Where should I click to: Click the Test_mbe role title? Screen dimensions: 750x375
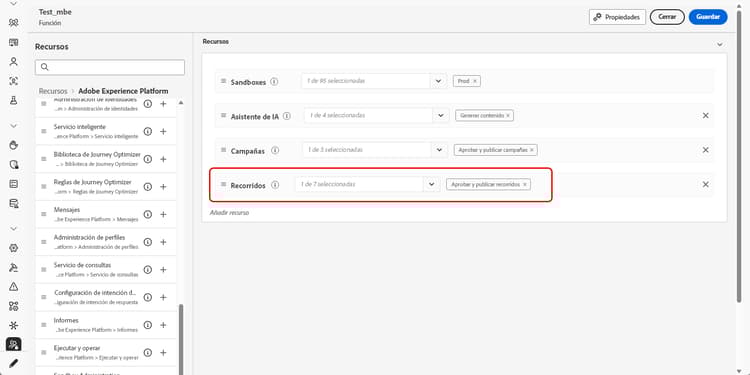tap(55, 12)
